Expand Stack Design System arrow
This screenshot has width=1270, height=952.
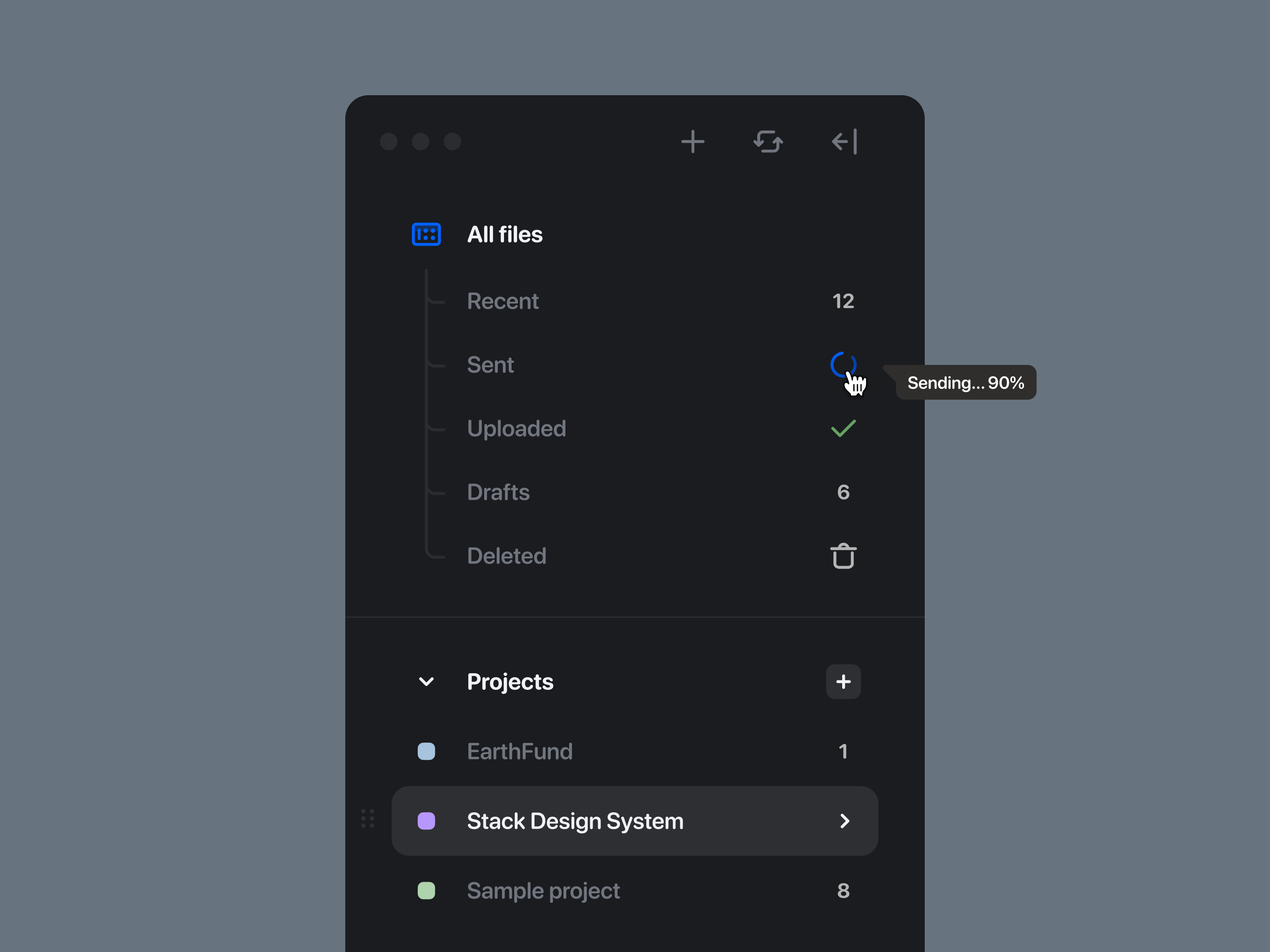(845, 821)
